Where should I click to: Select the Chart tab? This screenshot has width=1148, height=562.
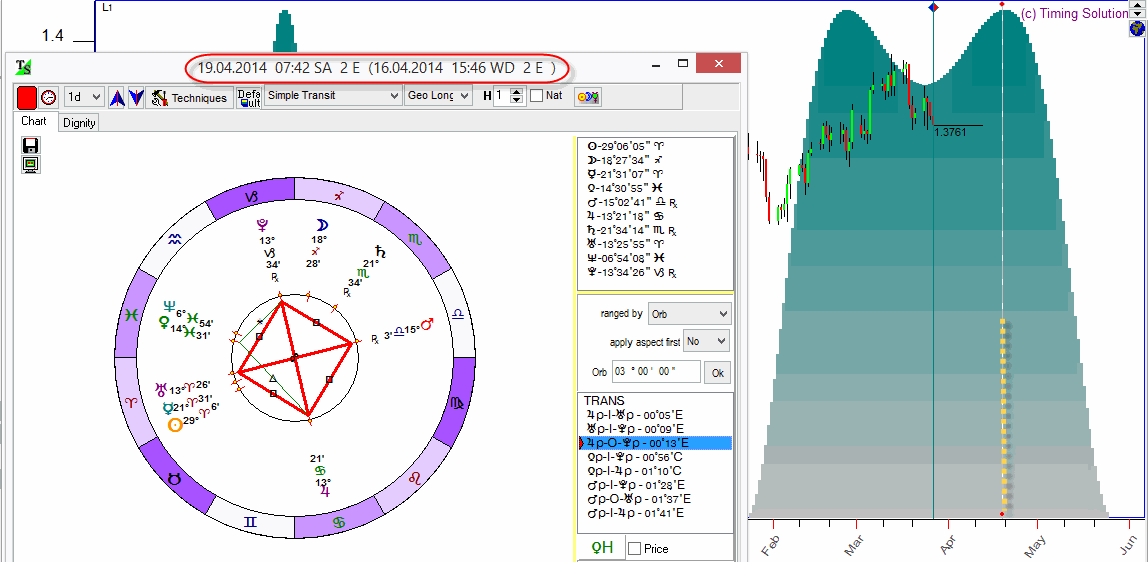point(34,122)
